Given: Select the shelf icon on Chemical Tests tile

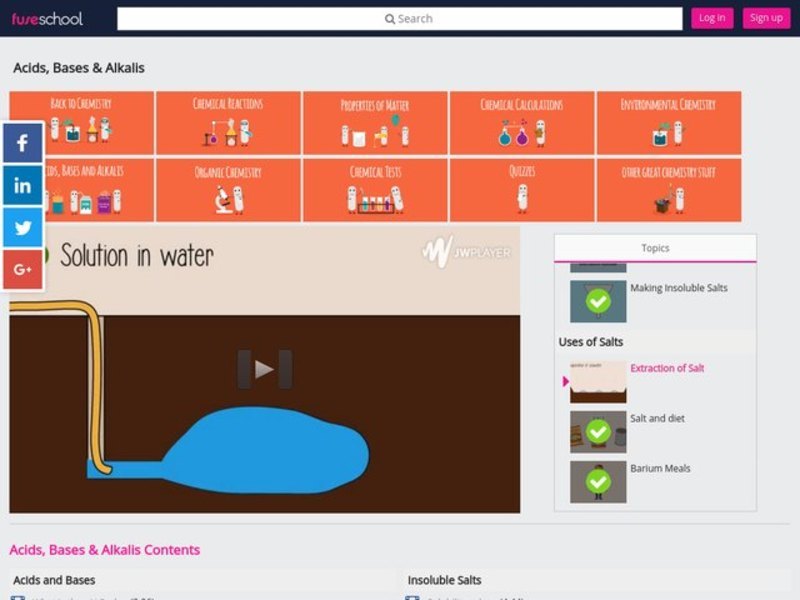Looking at the screenshot, I should tap(374, 200).
